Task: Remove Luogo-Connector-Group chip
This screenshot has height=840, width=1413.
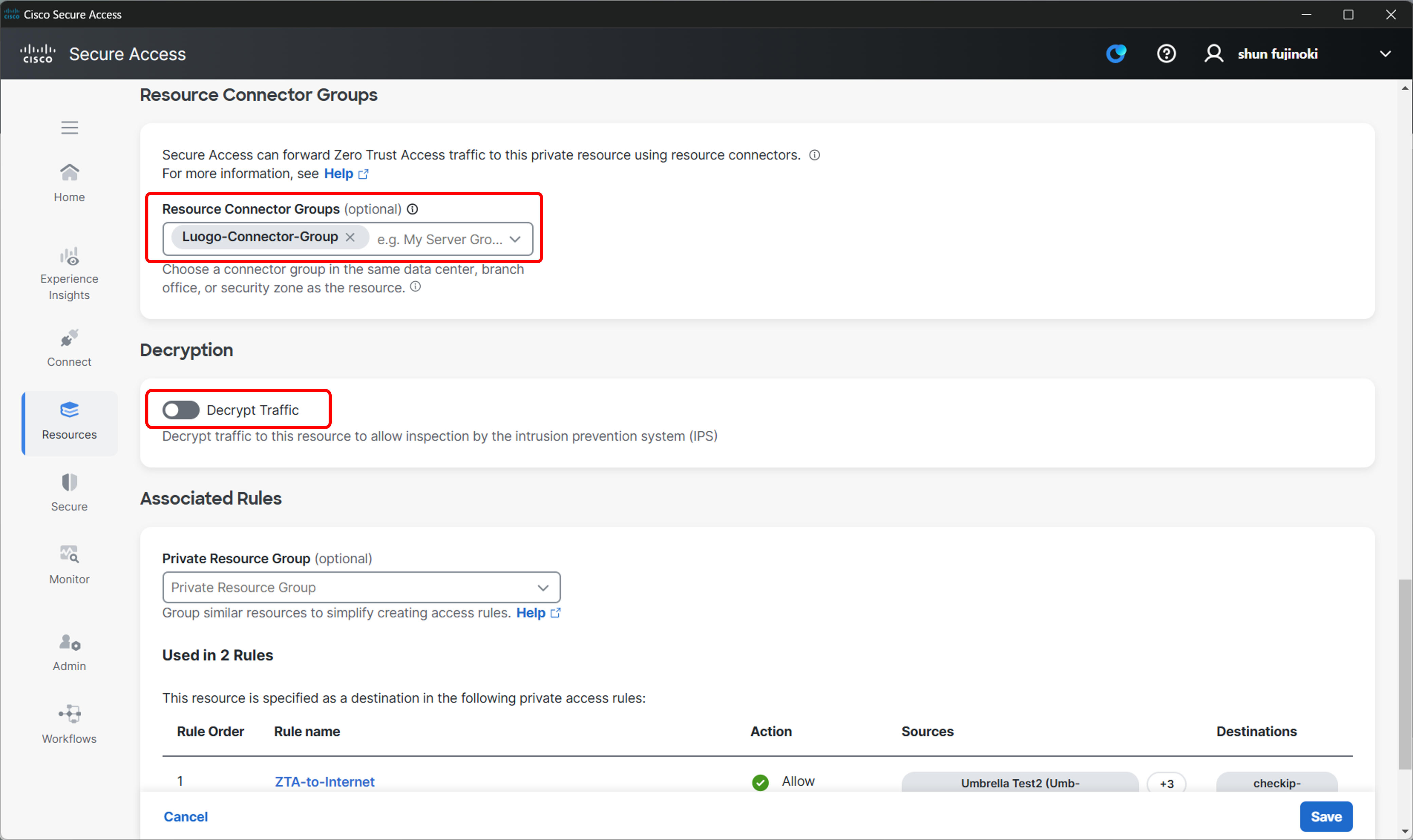Action: click(x=350, y=237)
